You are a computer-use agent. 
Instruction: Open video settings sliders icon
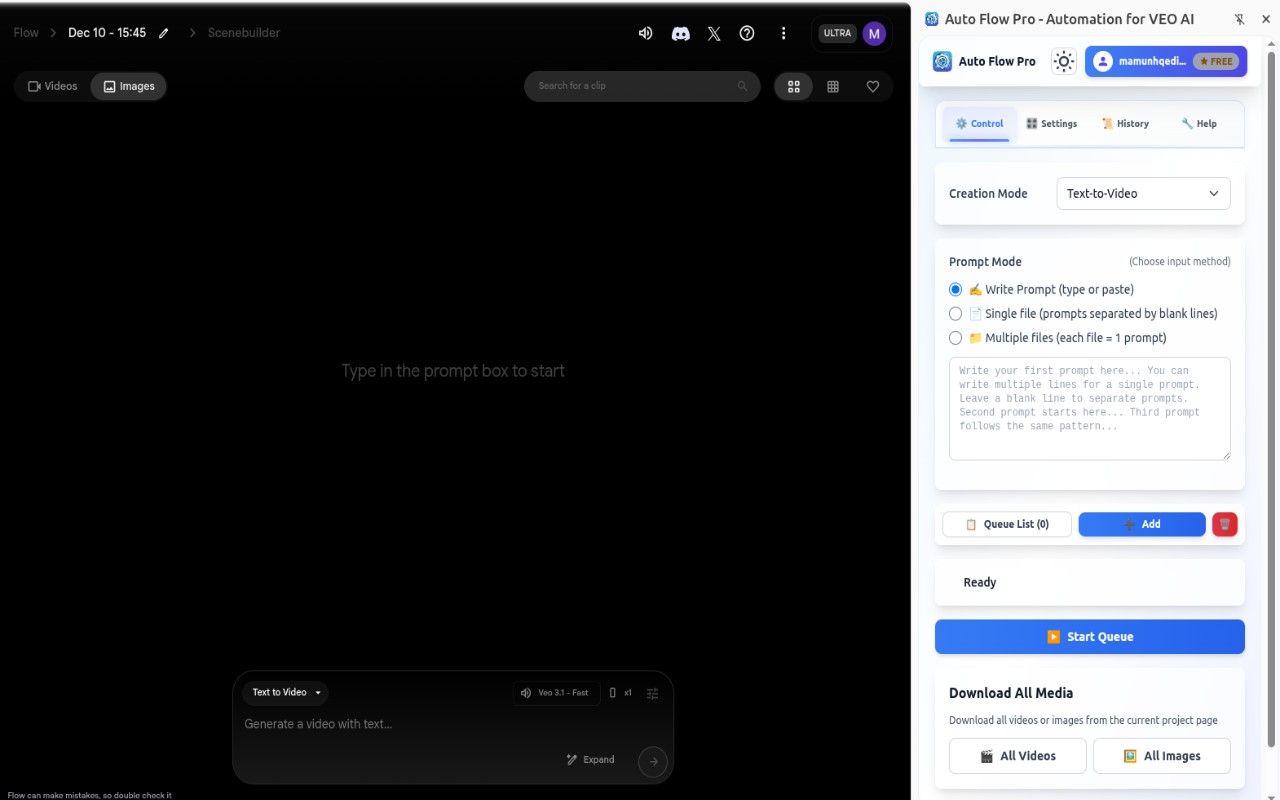point(652,692)
